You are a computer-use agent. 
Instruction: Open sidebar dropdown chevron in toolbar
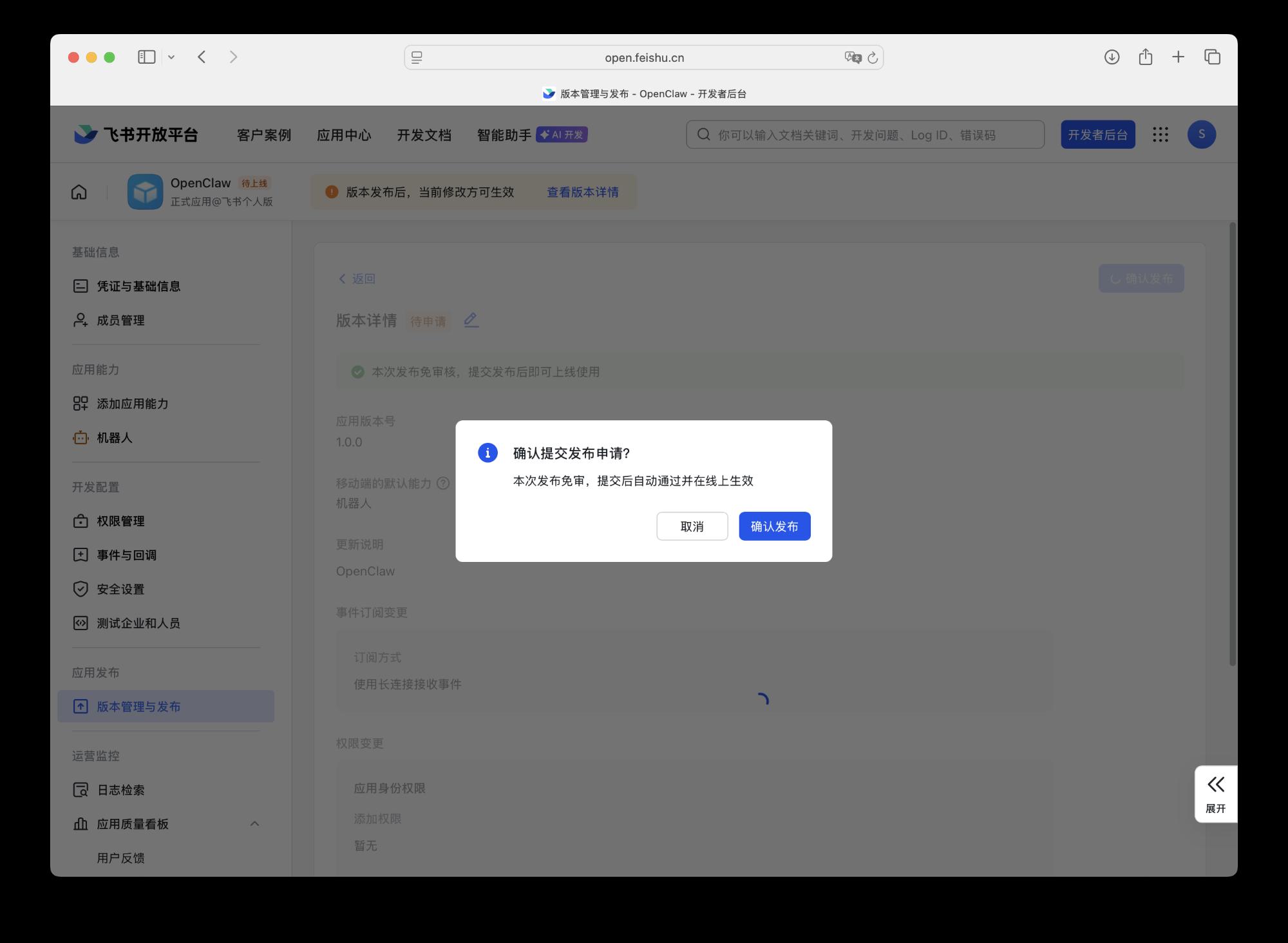click(171, 57)
